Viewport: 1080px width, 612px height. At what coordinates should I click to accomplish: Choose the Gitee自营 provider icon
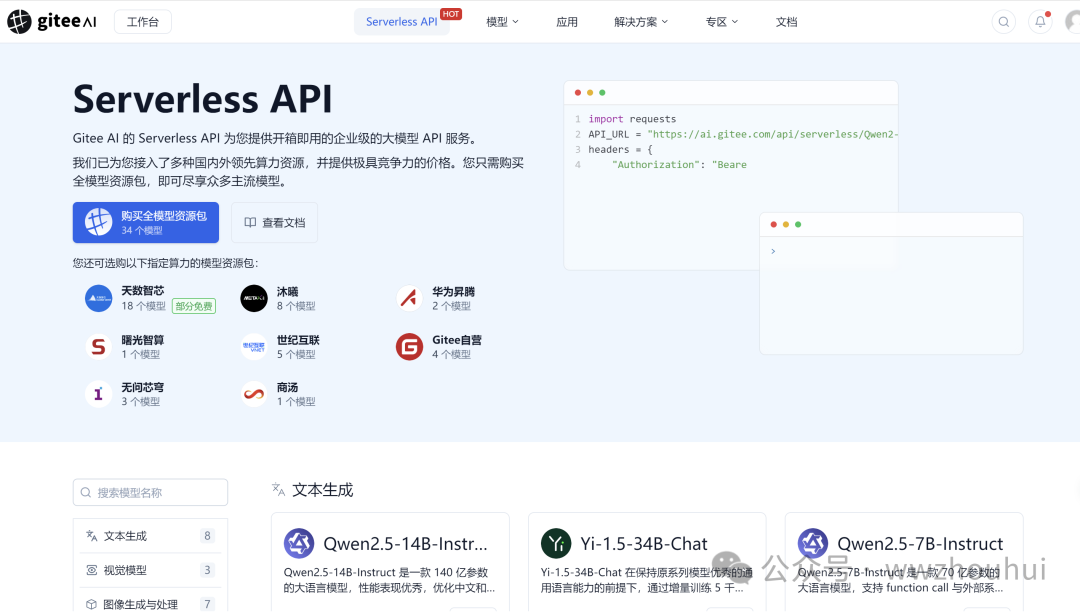pyautogui.click(x=409, y=347)
